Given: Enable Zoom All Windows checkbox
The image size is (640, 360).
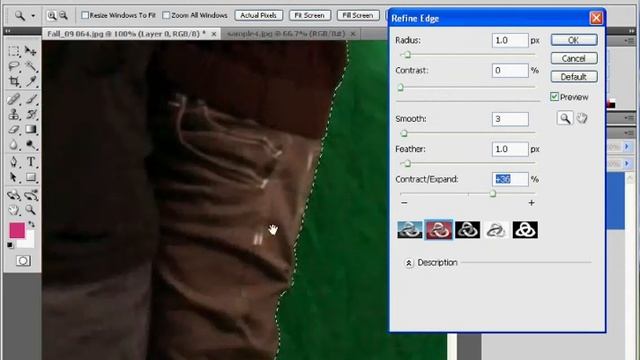Looking at the screenshot, I should point(166,15).
